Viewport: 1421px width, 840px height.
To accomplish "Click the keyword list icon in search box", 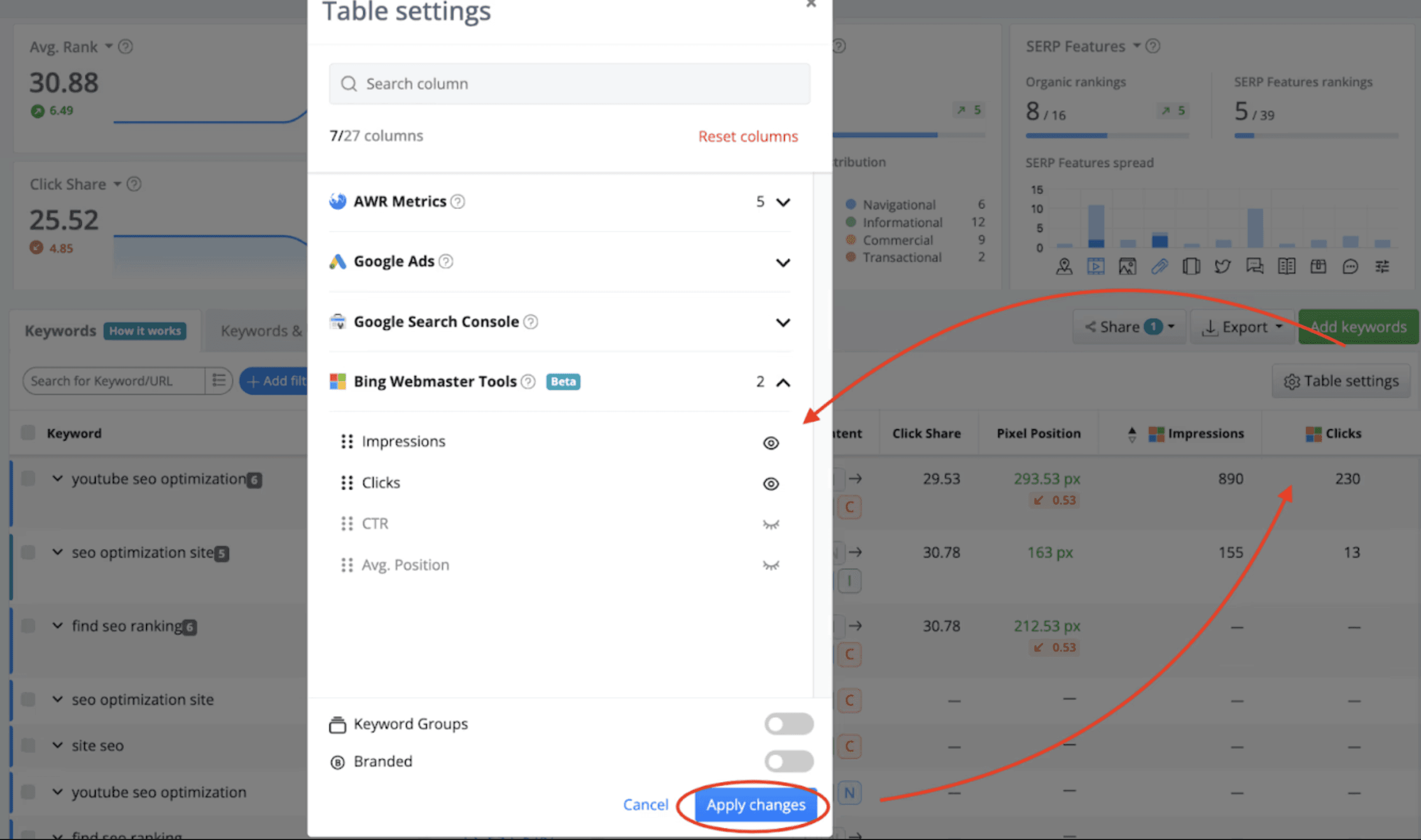I will pyautogui.click(x=218, y=381).
